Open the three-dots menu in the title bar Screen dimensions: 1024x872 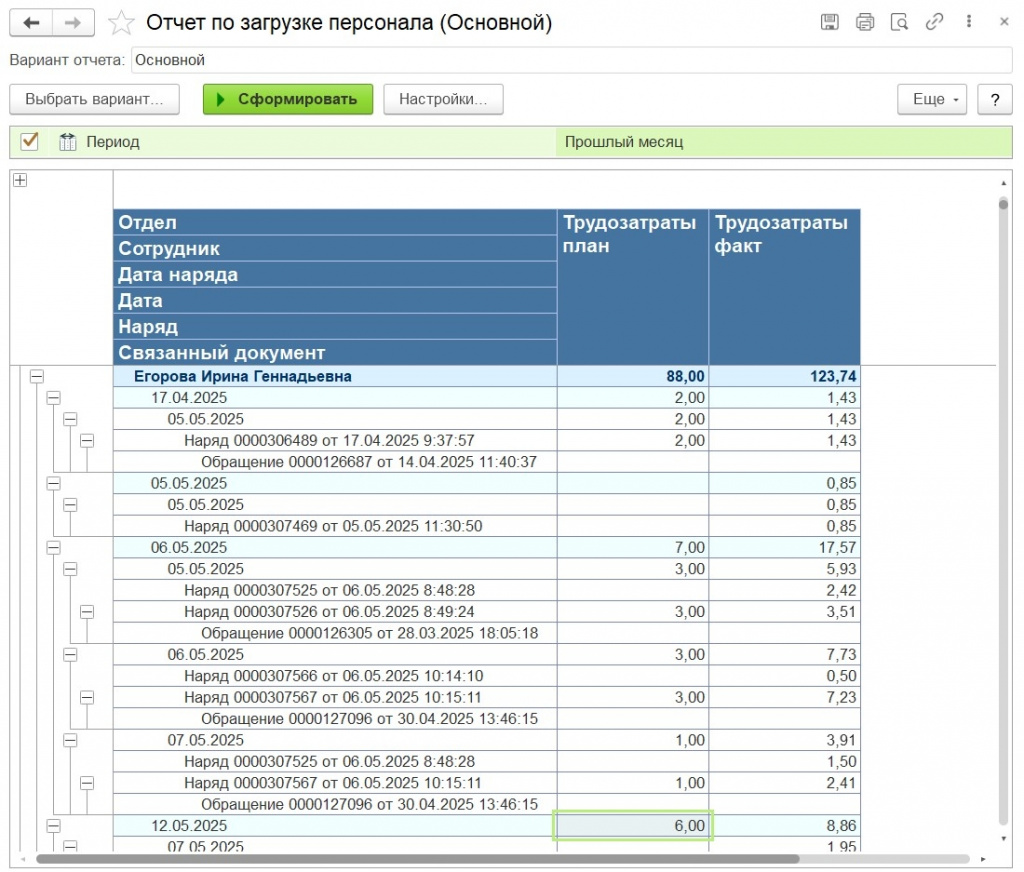pos(970,22)
